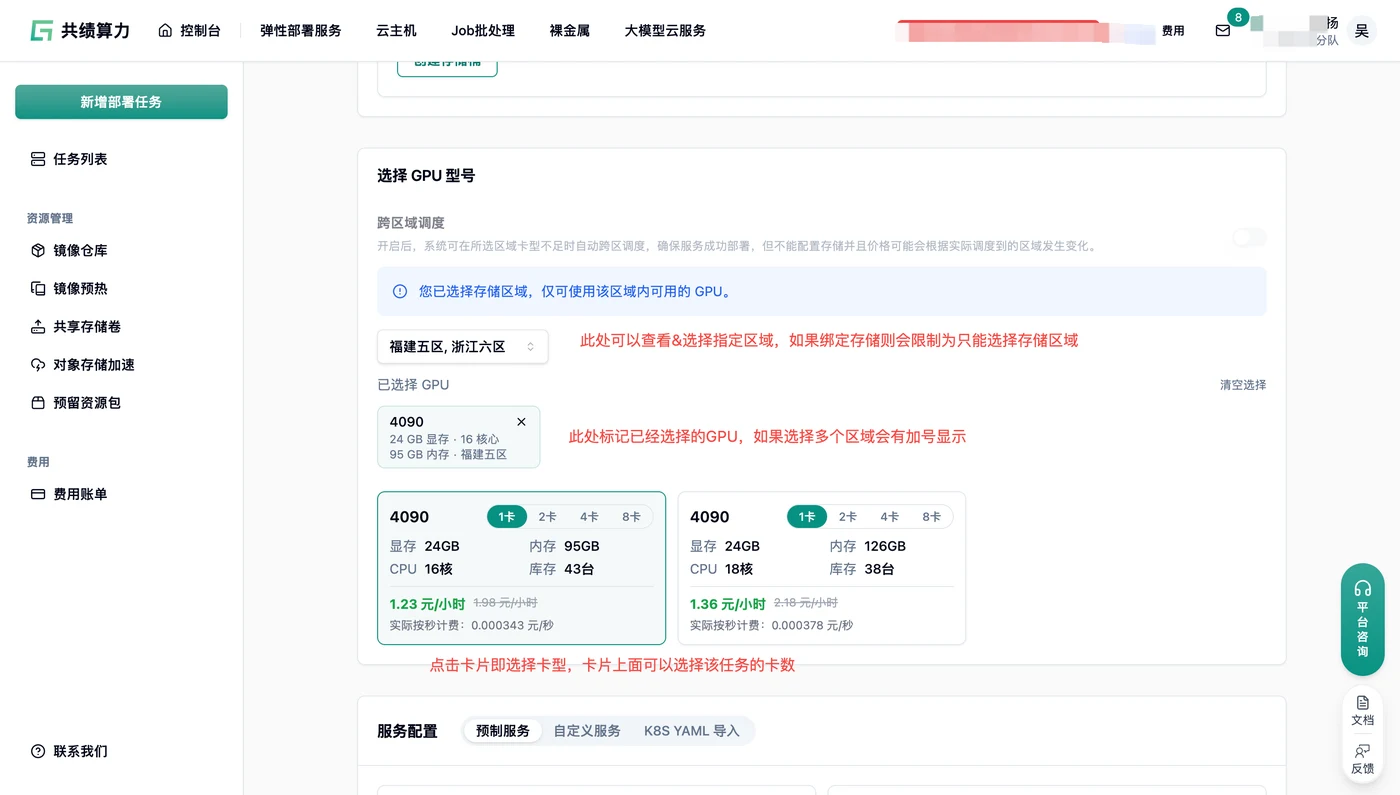Go to 弹性部署服务 in top navigation
Viewport: 1400px width, 795px height.
pyautogui.click(x=301, y=31)
